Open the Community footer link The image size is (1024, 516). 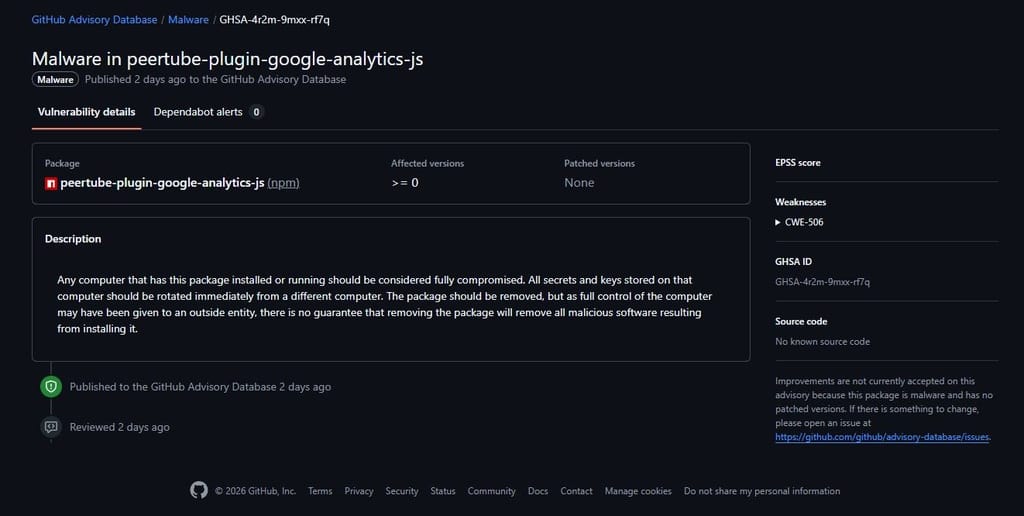[491, 491]
